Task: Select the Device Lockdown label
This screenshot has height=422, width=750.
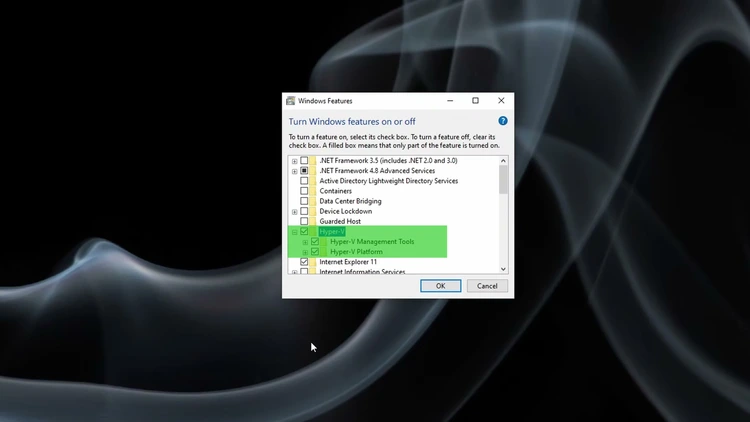Action: (x=345, y=211)
